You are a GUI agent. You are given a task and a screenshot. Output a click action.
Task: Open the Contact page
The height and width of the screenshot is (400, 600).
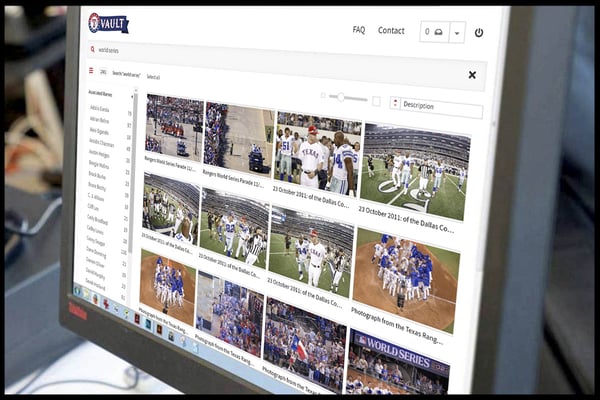click(x=391, y=31)
